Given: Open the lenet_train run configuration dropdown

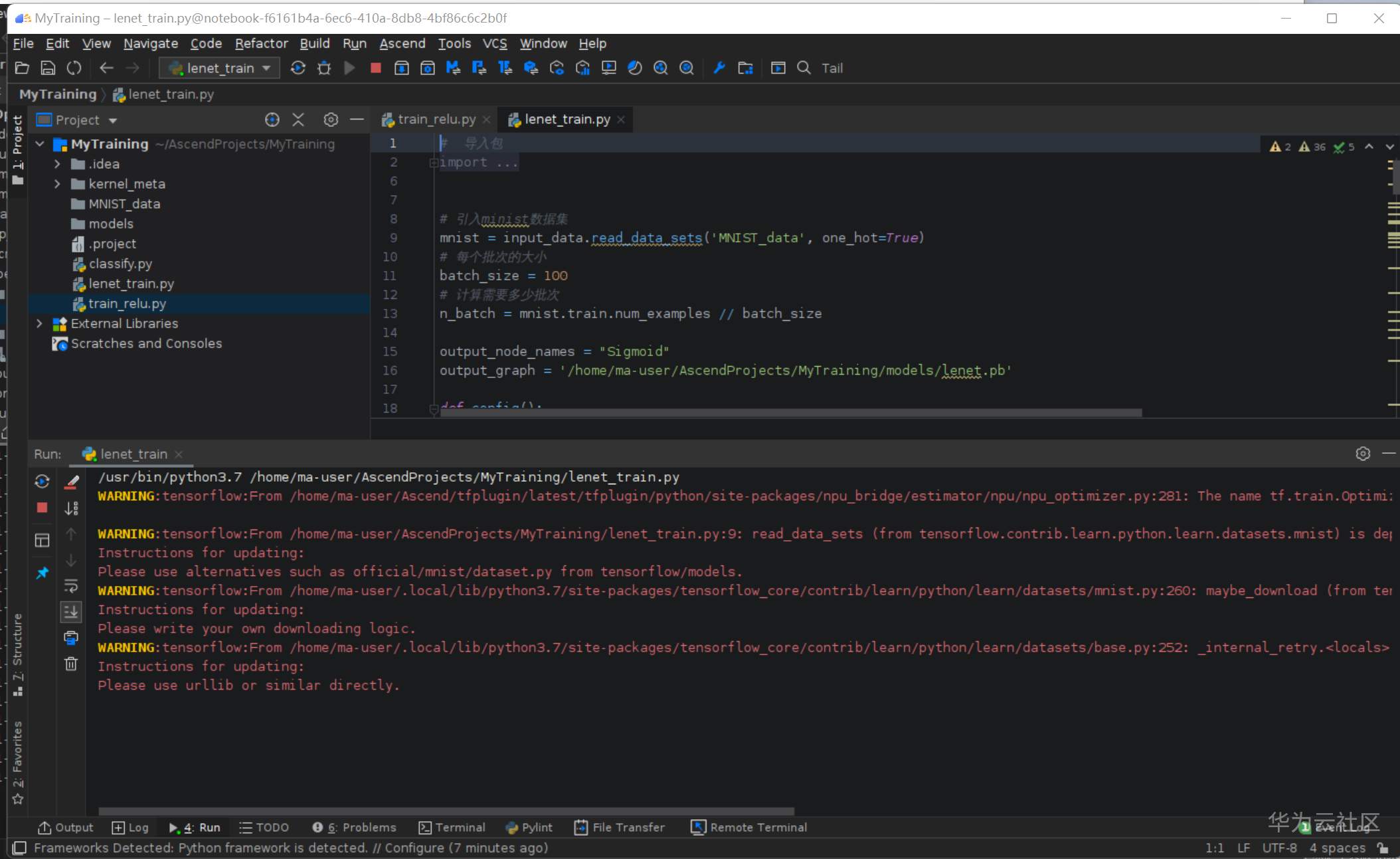Looking at the screenshot, I should [x=220, y=68].
